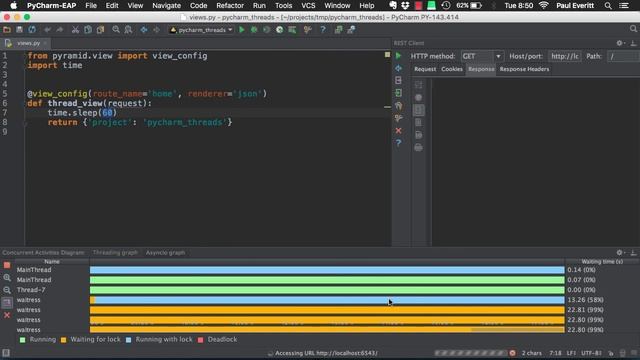The height and width of the screenshot is (360, 640).
Task: Open Refactor menu
Action: [230, 6]
